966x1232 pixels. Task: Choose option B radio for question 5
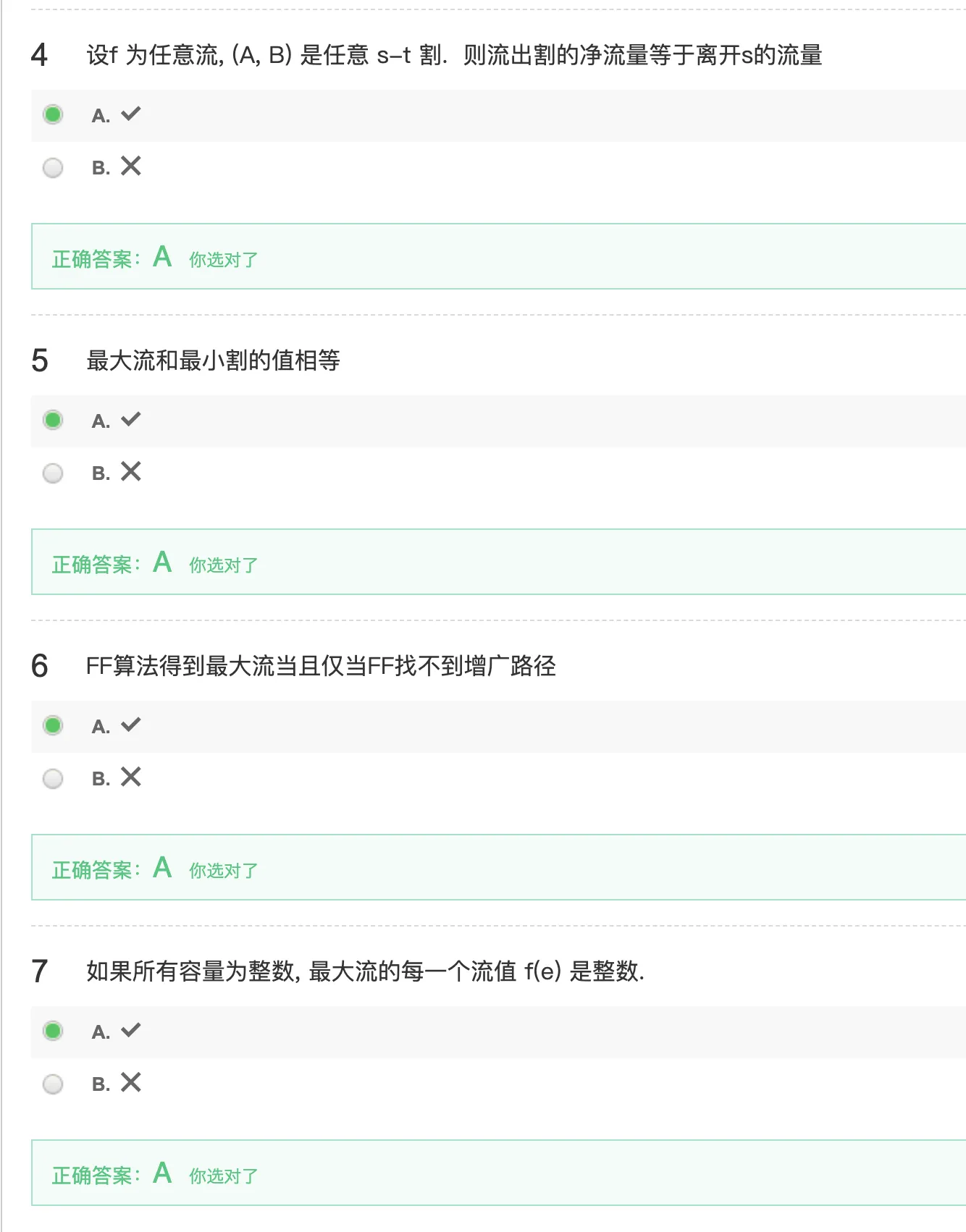pos(53,473)
